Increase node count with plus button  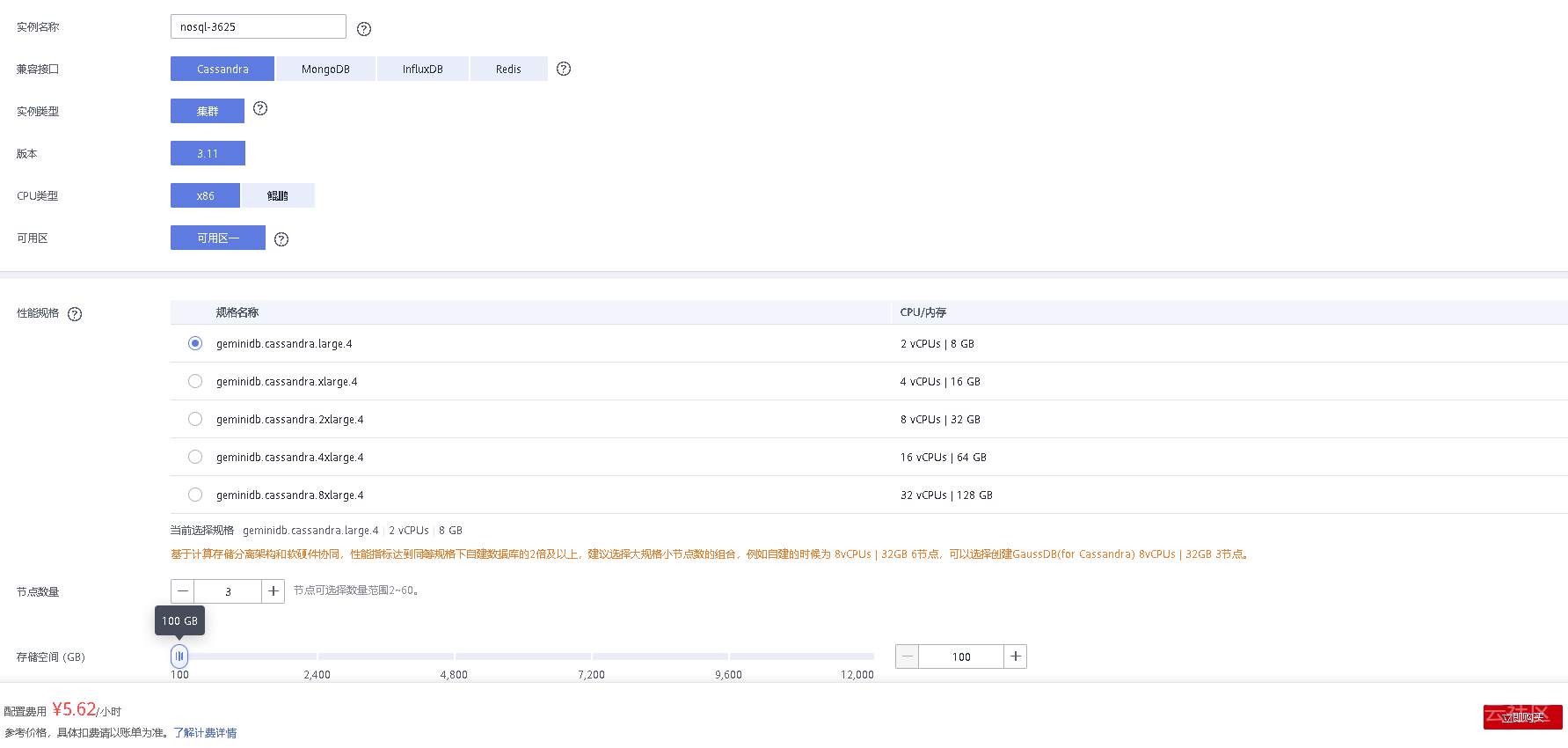coord(273,591)
